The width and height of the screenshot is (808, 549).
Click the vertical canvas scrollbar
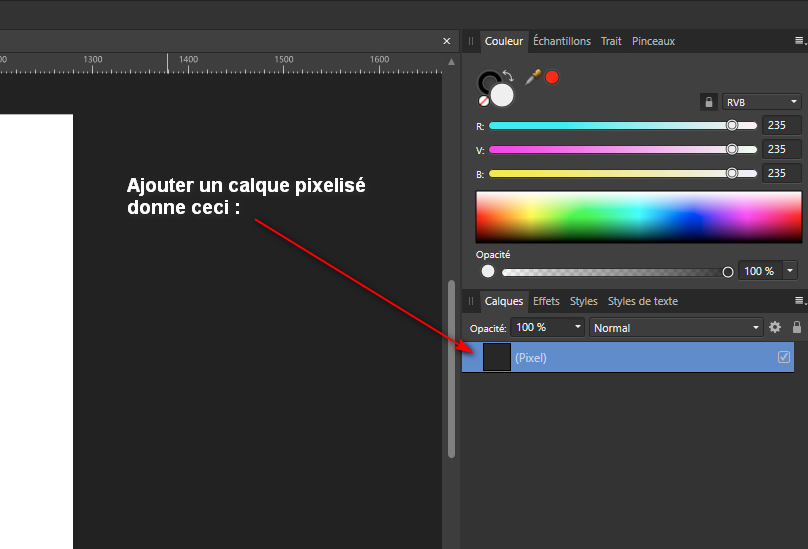pos(451,369)
